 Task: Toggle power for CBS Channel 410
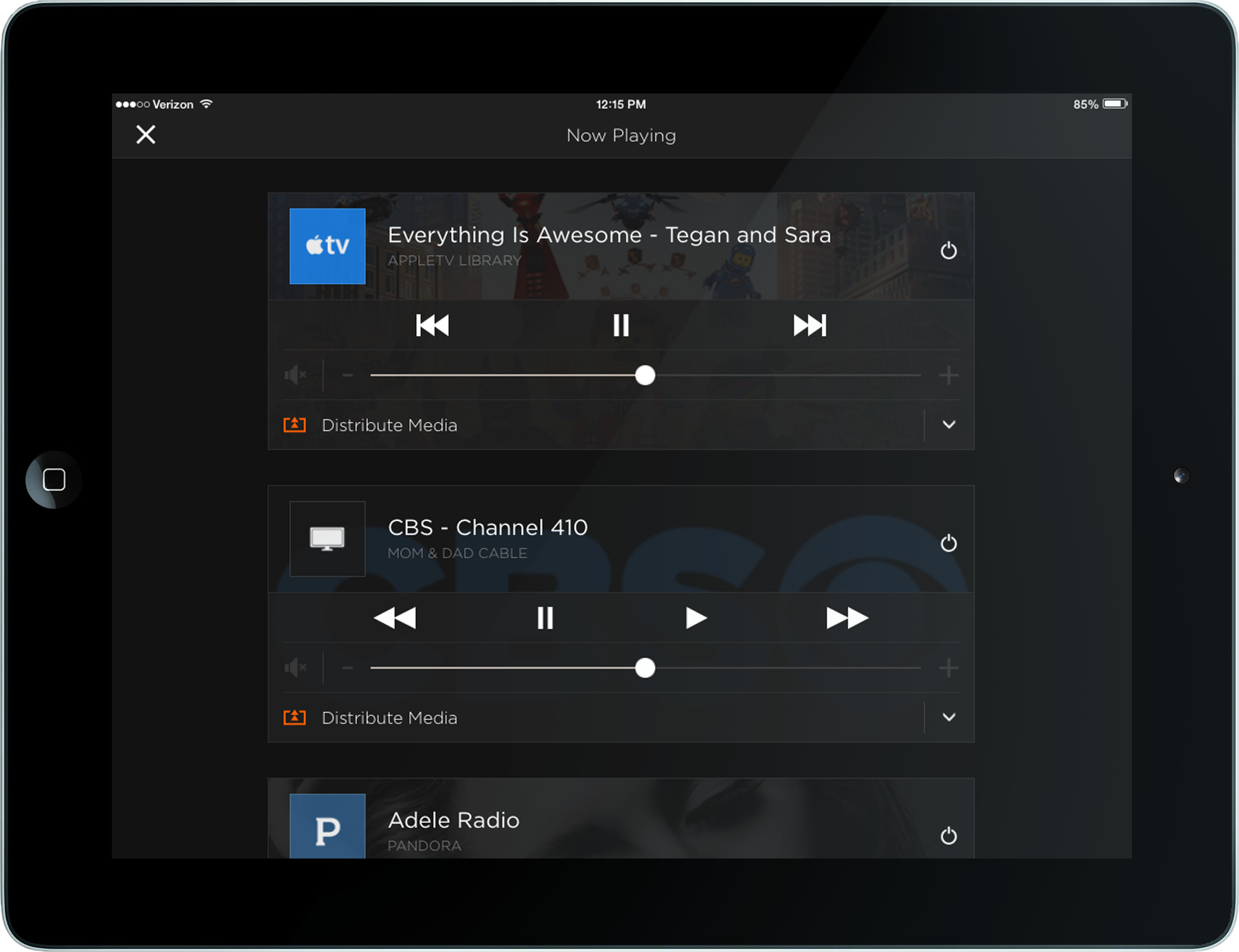pyautogui.click(x=949, y=543)
